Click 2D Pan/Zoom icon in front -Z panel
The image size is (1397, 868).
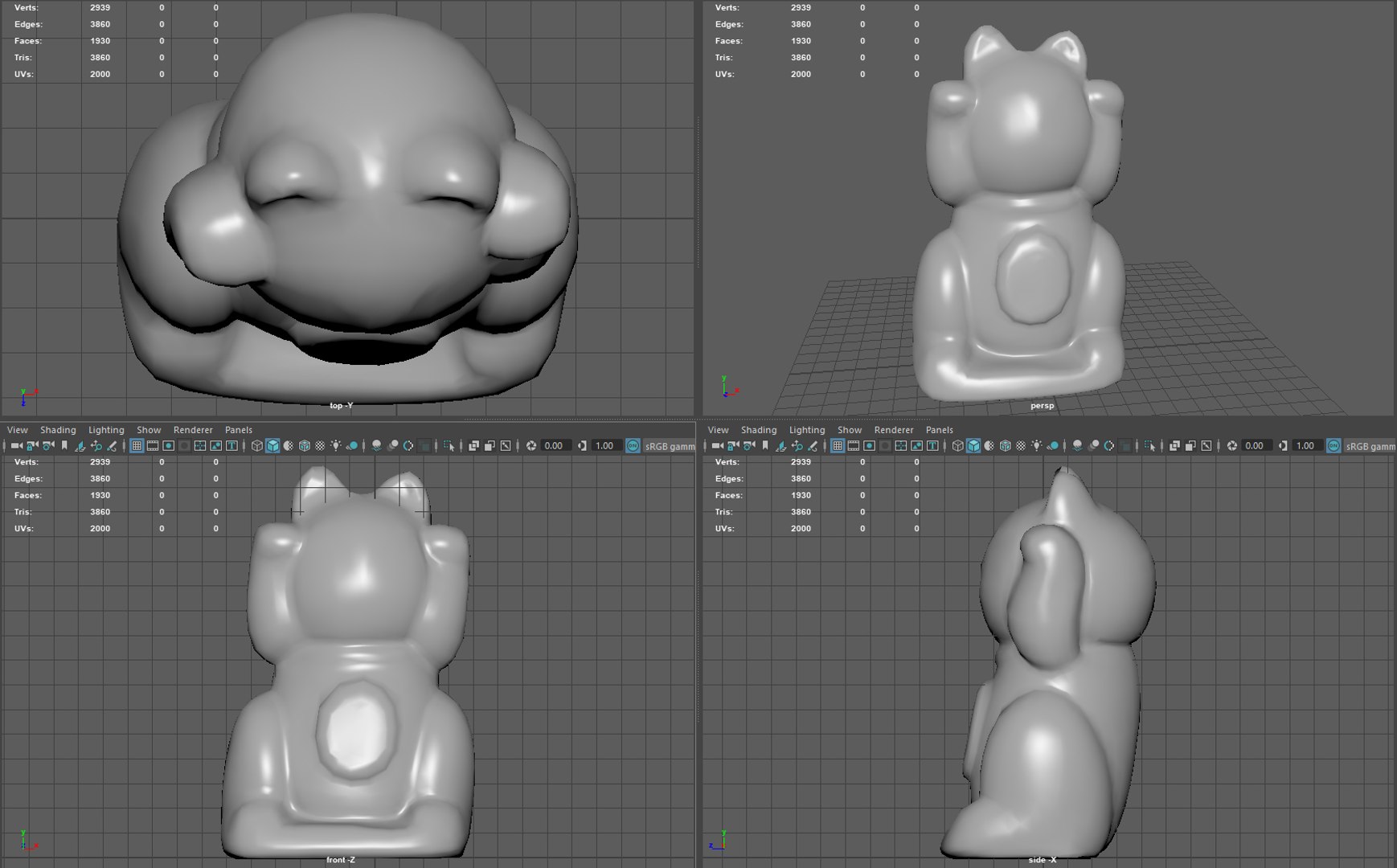pos(96,446)
